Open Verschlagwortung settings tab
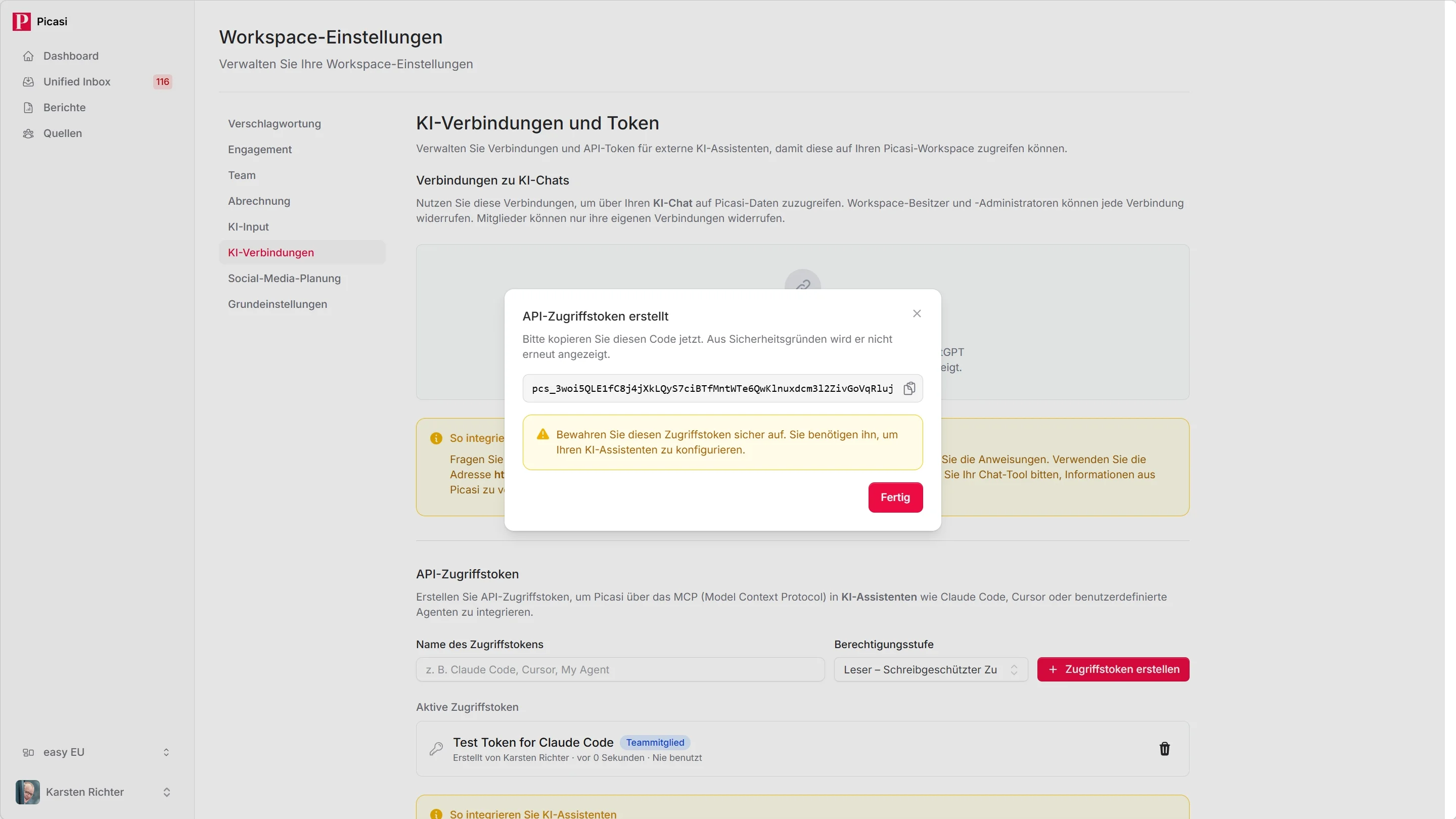 coord(302,124)
